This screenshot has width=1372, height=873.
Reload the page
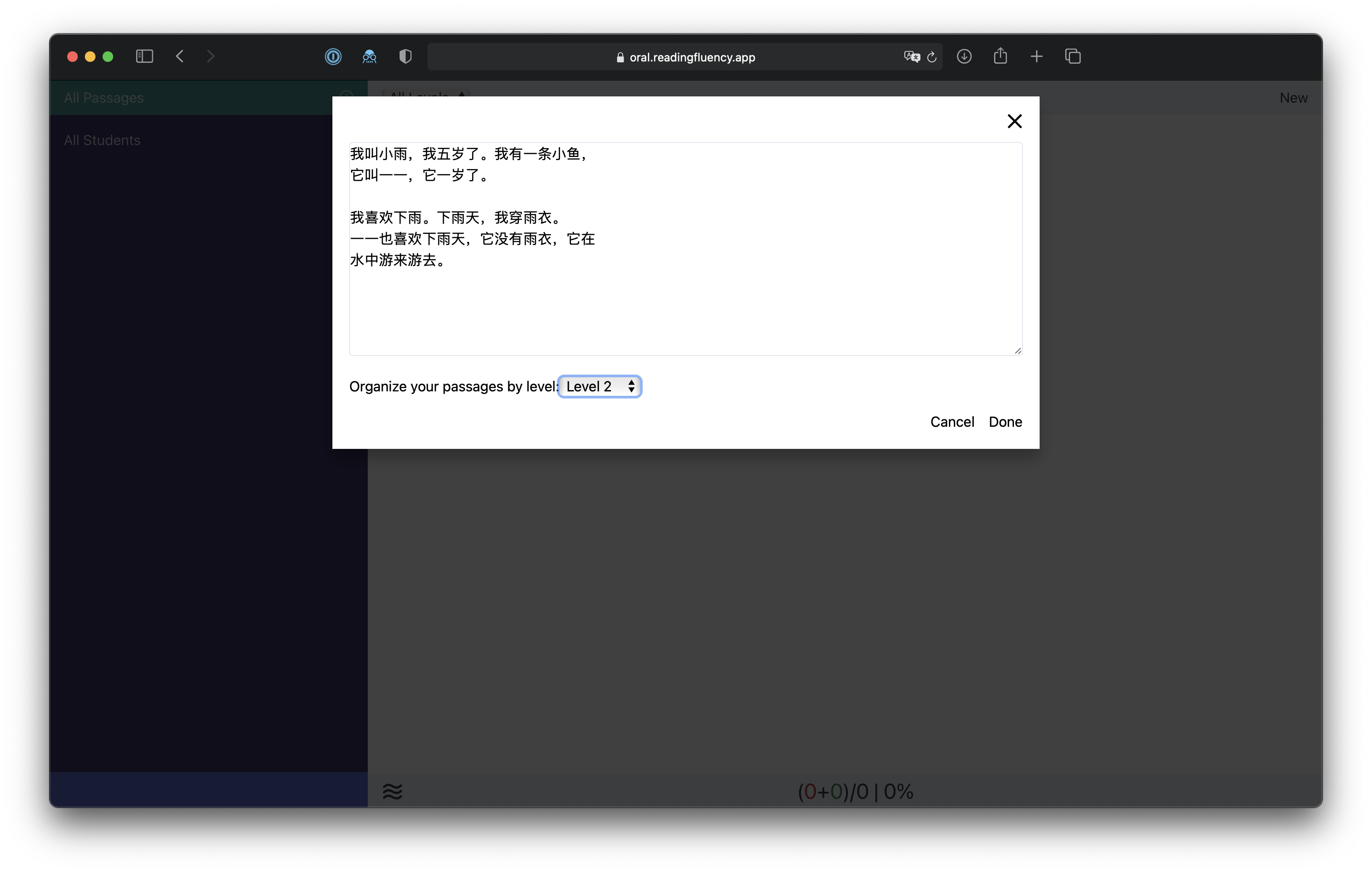(x=932, y=57)
